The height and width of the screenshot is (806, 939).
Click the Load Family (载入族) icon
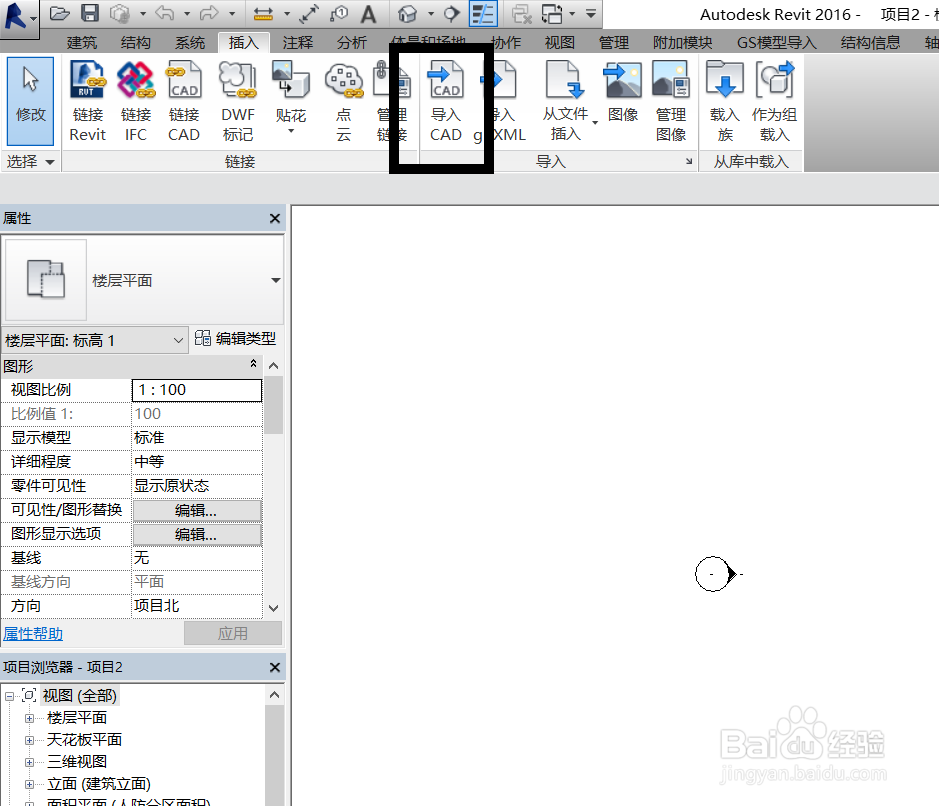click(725, 102)
